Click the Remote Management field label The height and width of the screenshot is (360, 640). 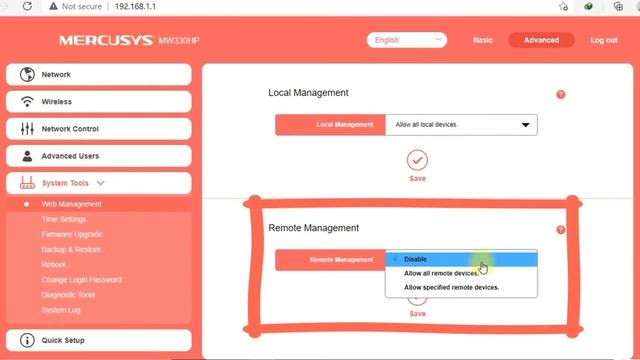tap(341, 260)
